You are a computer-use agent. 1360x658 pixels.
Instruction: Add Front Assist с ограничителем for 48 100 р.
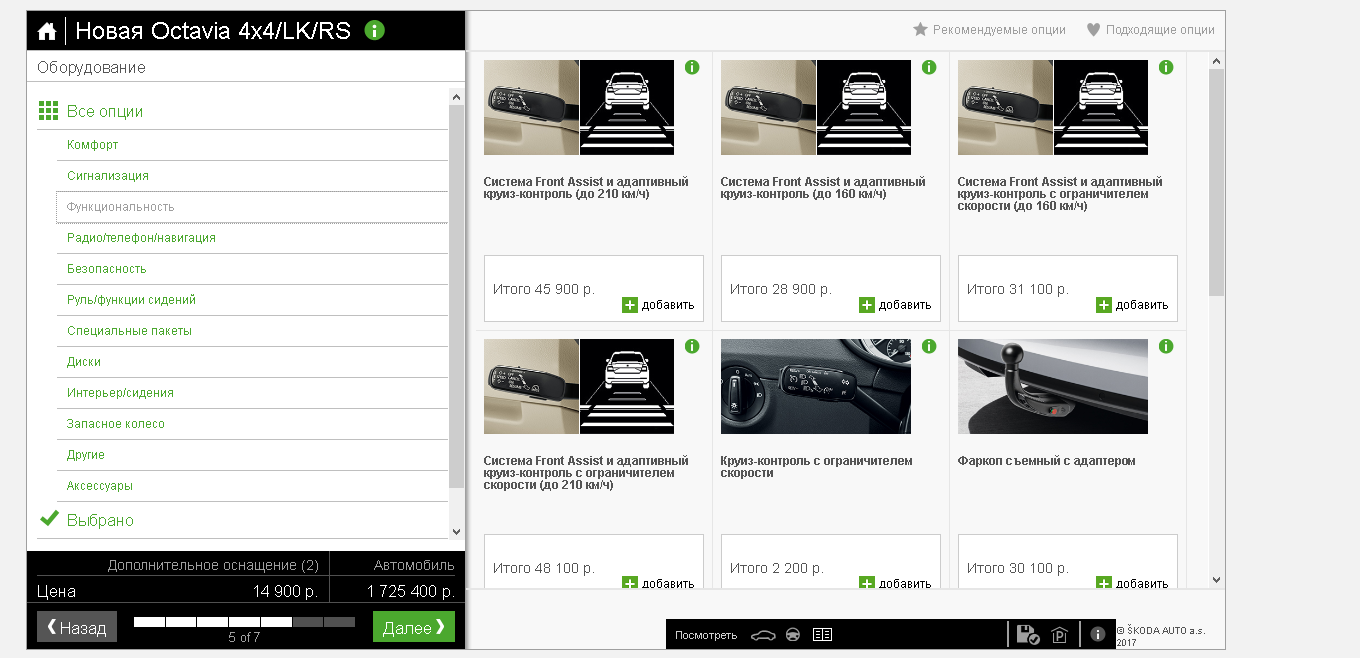click(658, 583)
